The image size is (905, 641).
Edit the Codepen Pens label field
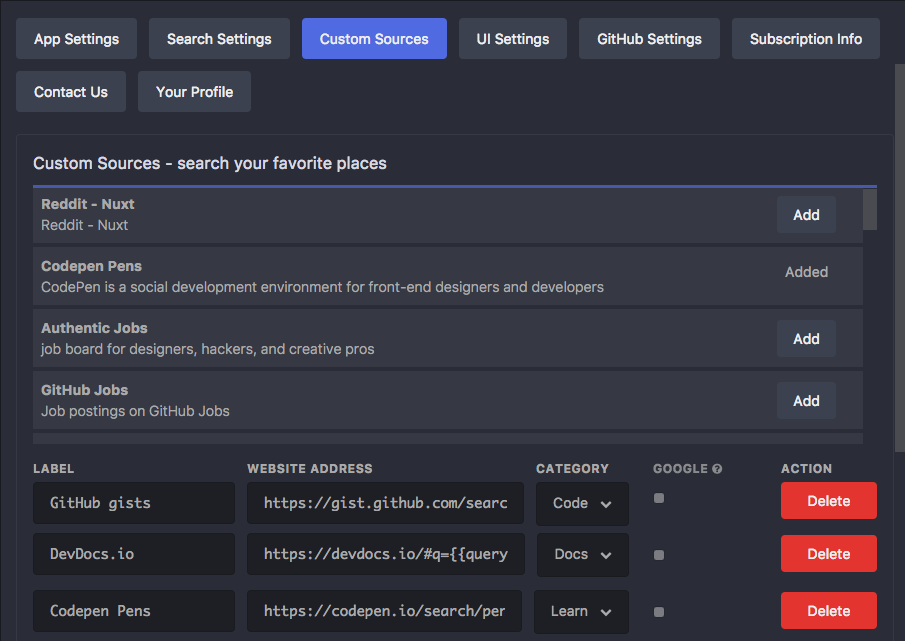click(x=134, y=611)
